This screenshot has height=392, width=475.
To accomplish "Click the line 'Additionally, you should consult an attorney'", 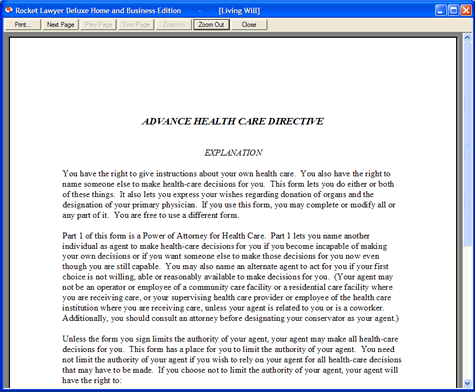I will pos(230,318).
